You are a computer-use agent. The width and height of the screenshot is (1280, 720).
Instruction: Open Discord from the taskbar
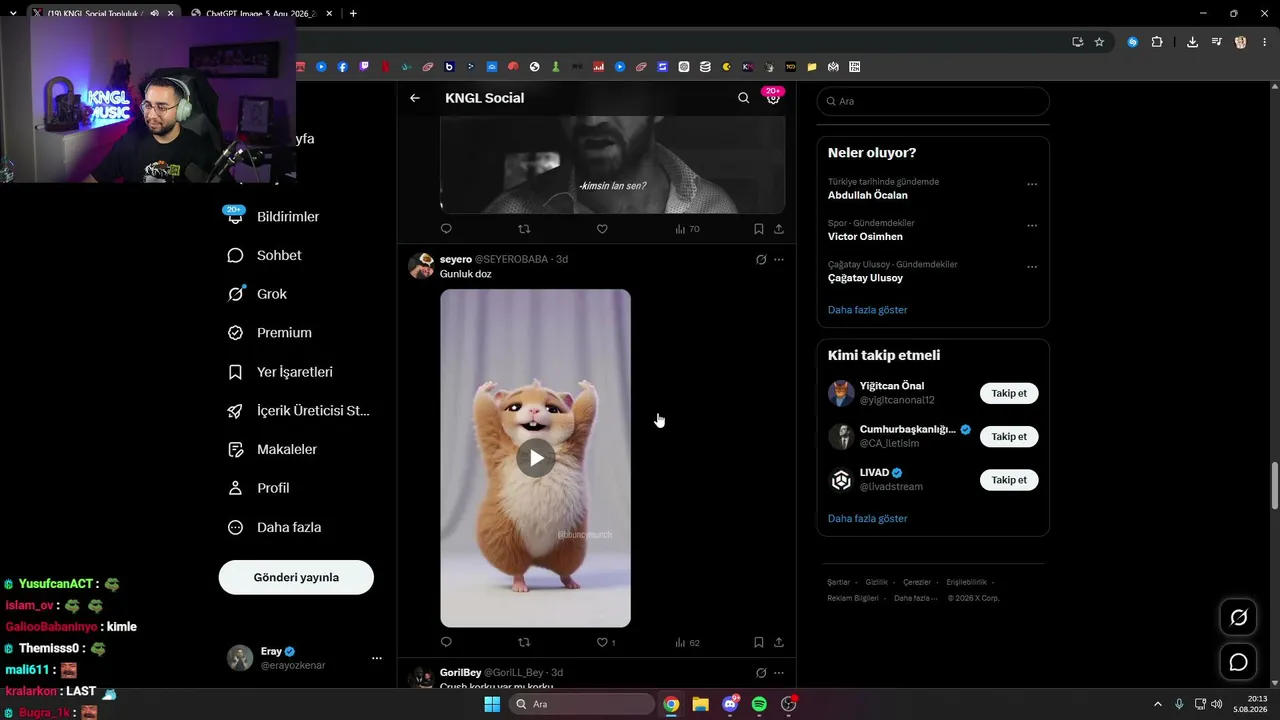730,704
